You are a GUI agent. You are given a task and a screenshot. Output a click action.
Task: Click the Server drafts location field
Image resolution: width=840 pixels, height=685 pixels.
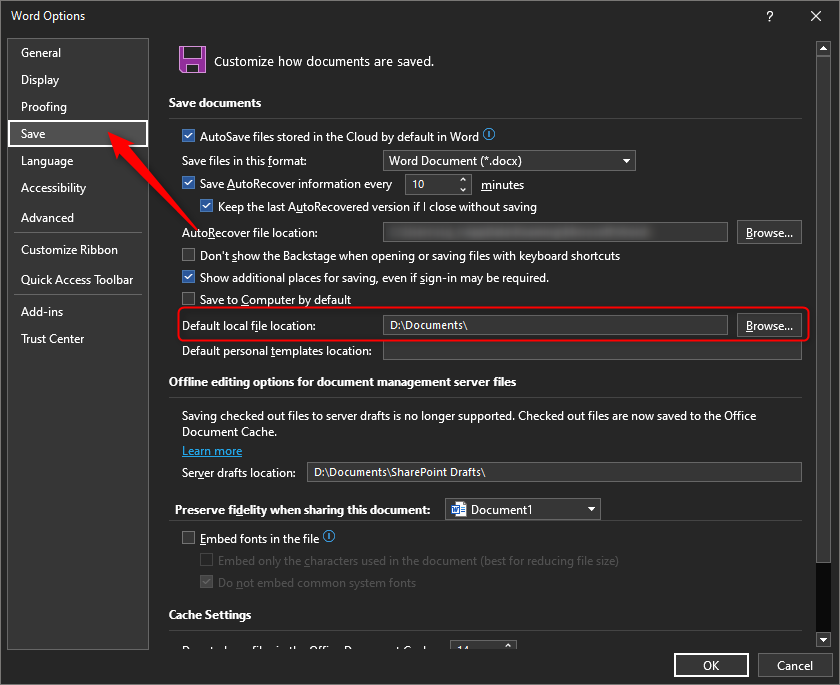(554, 472)
